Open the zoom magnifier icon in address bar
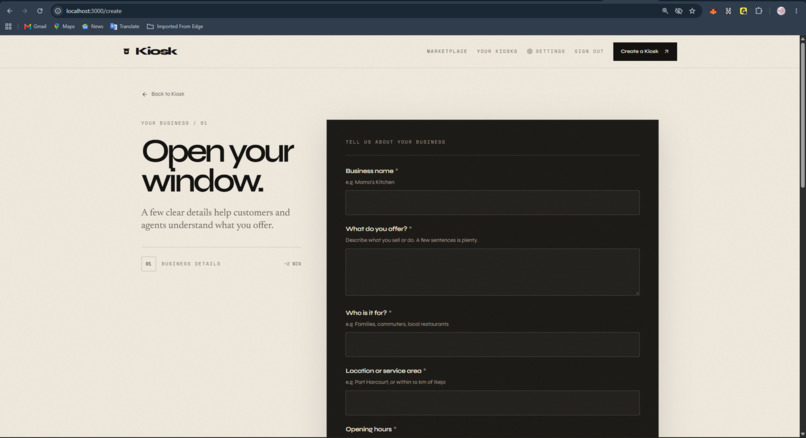The image size is (806, 438). point(665,11)
